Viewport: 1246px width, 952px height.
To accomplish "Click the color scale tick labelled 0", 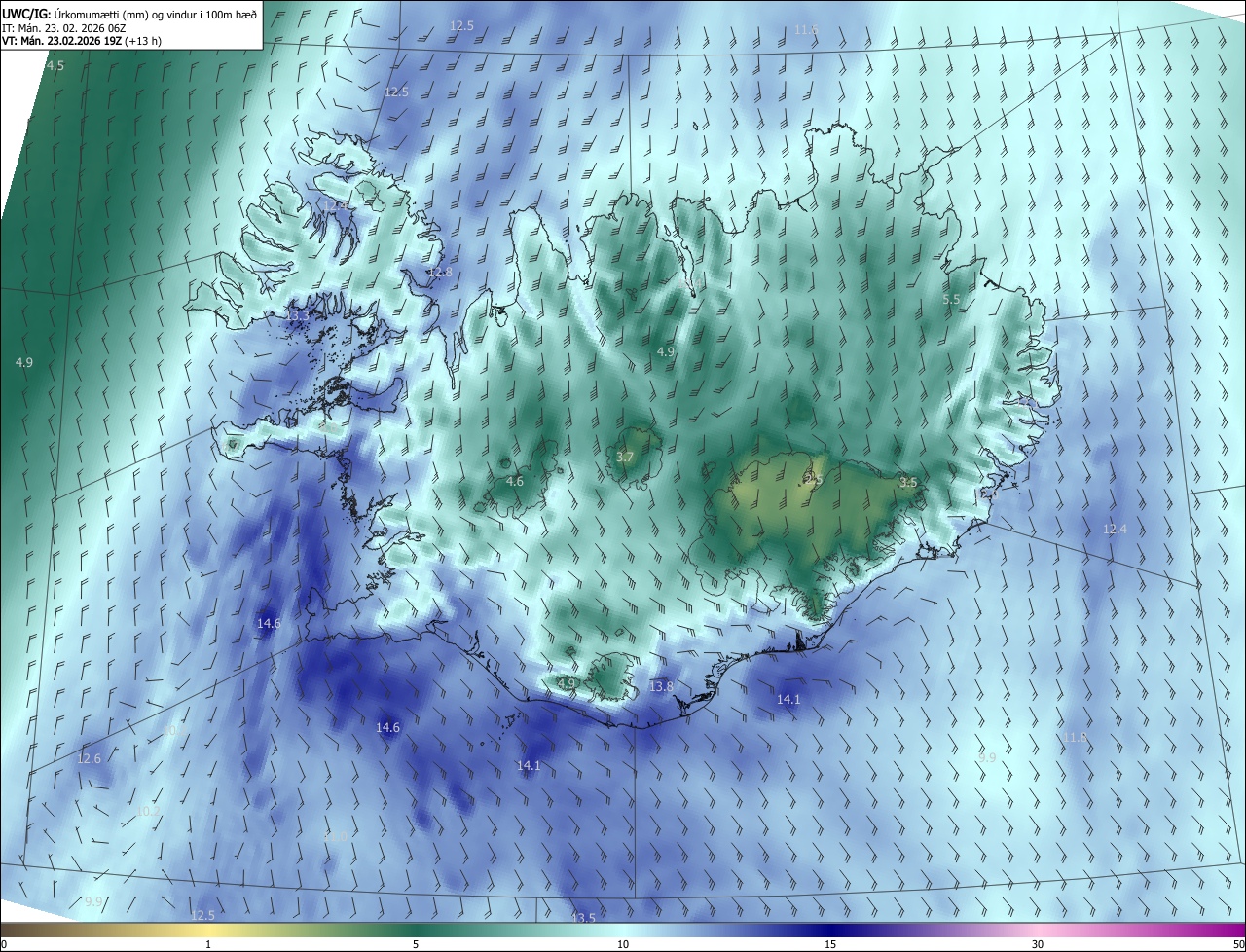I will (x=3, y=944).
